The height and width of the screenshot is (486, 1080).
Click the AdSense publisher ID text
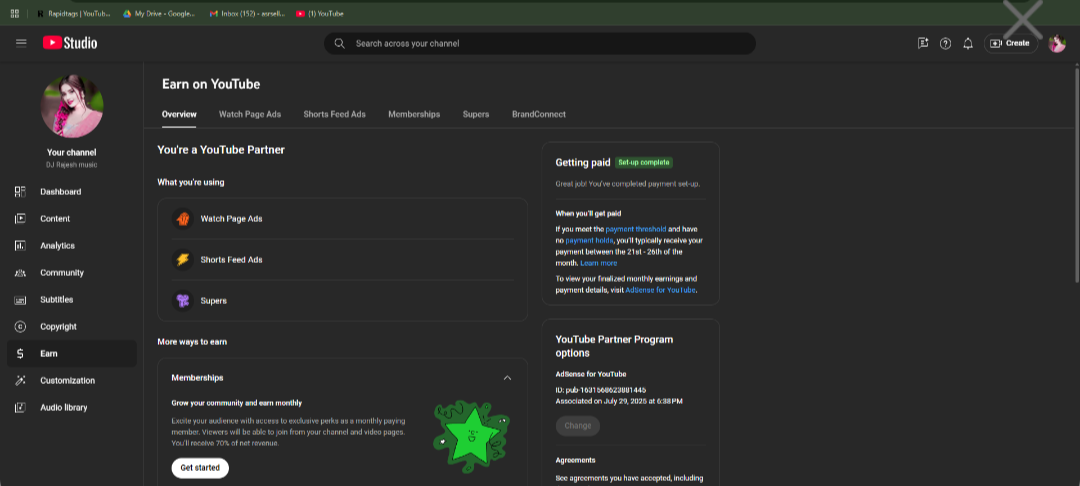(601, 390)
